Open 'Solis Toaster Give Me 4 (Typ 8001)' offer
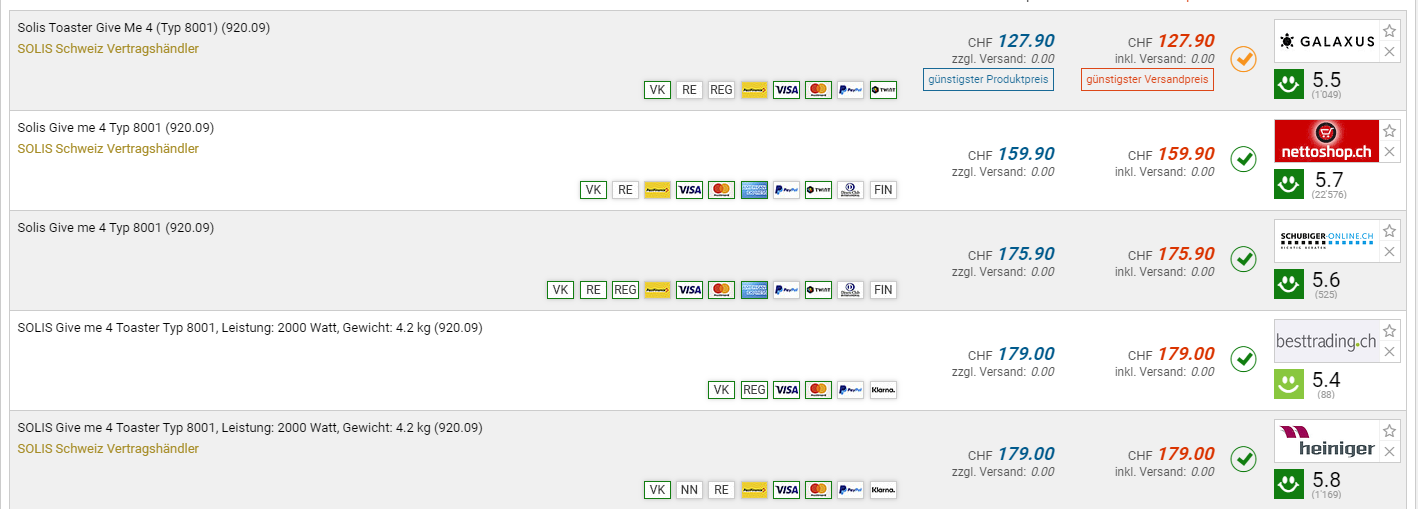 click(x=144, y=28)
